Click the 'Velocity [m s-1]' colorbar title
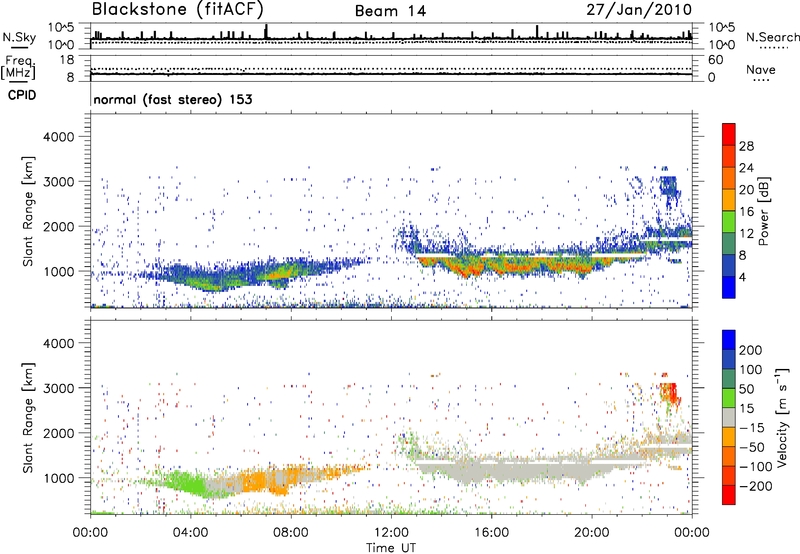 [782, 417]
